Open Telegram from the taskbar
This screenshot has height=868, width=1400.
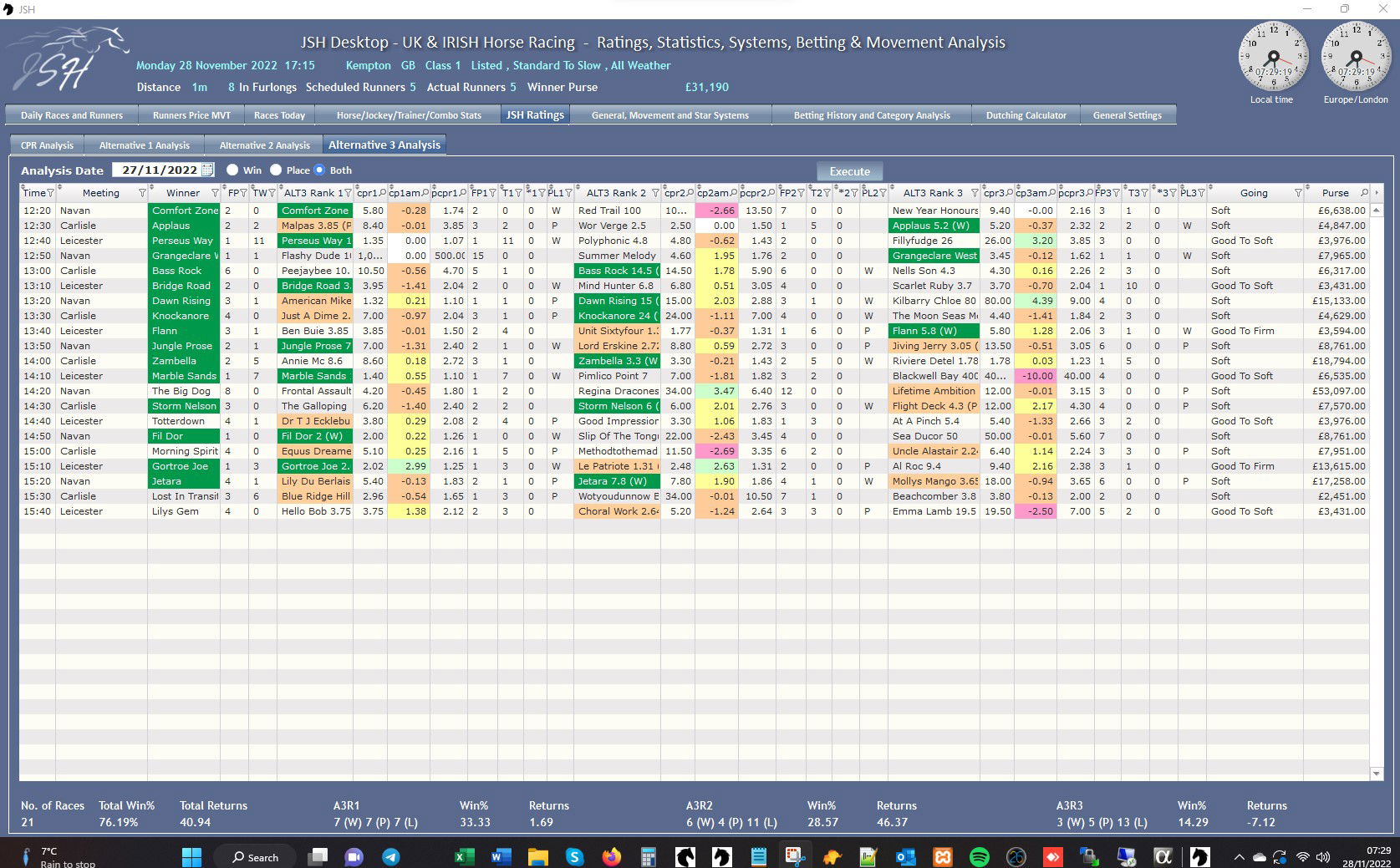click(390, 856)
